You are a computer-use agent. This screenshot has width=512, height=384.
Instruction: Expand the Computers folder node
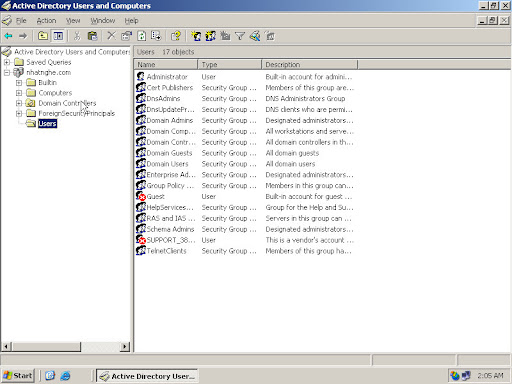coord(19,93)
